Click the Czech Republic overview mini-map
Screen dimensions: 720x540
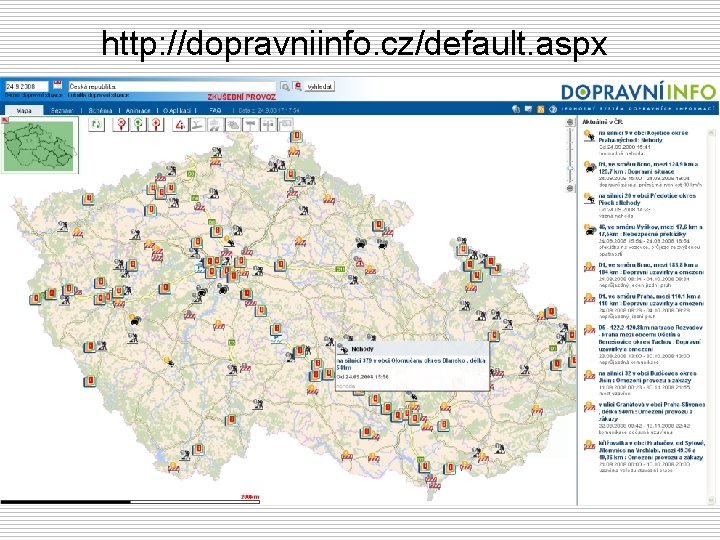click(40, 145)
